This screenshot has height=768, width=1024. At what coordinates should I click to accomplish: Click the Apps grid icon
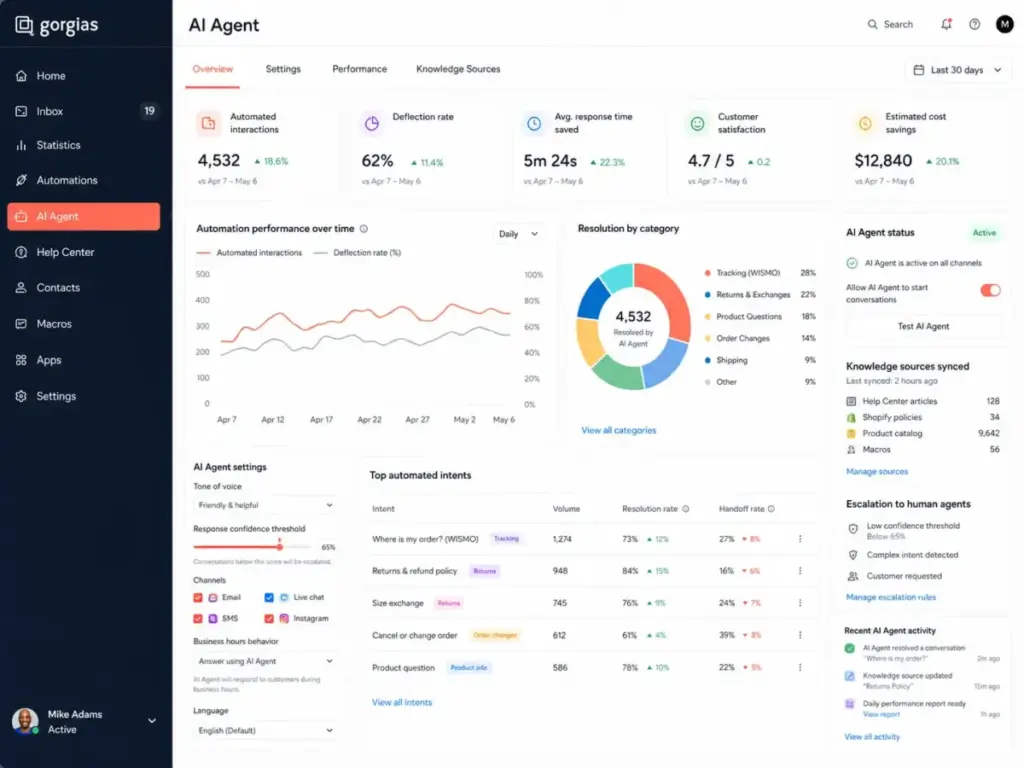[x=22, y=360]
